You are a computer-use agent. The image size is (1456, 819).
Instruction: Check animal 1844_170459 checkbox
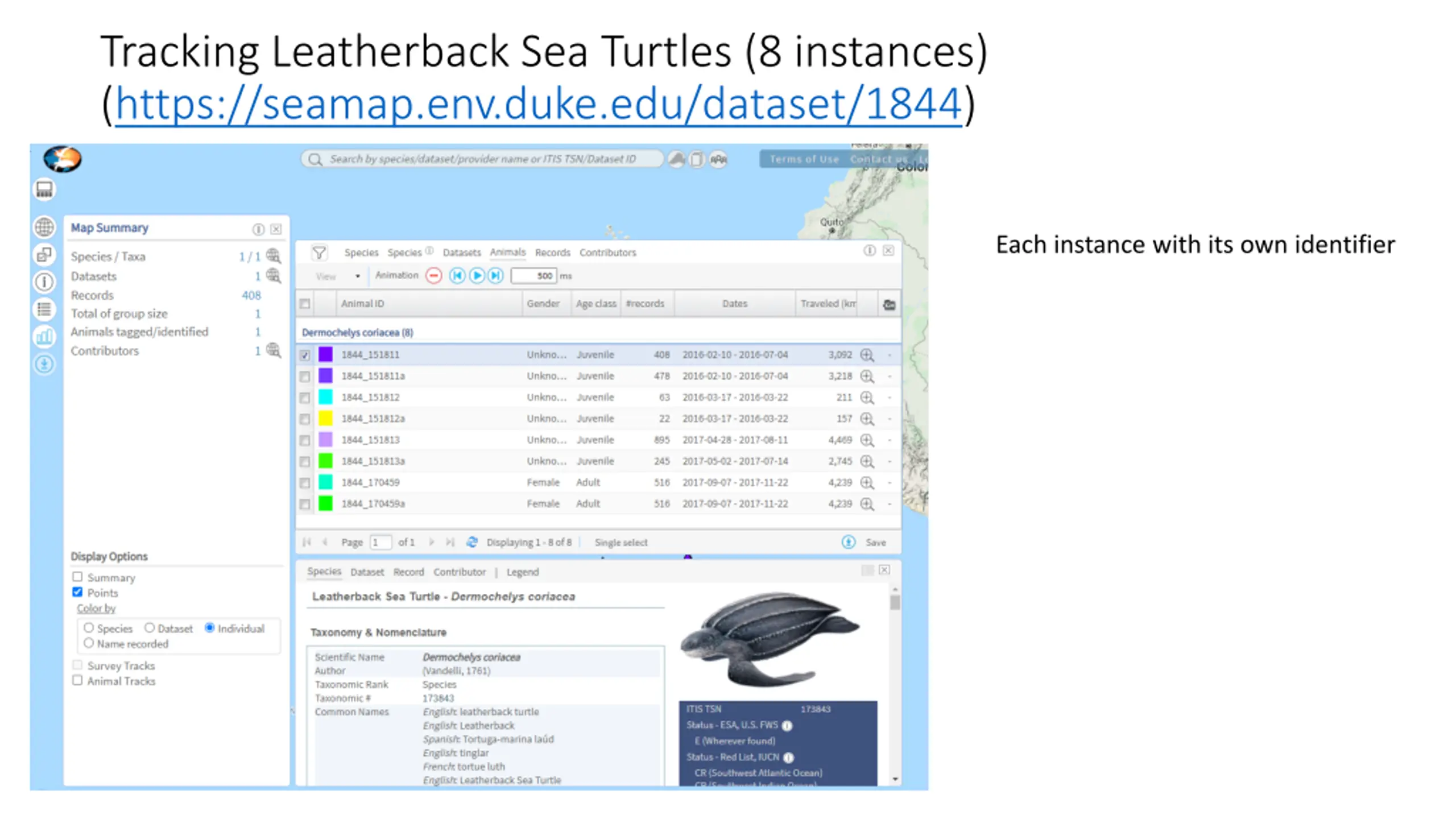point(305,483)
